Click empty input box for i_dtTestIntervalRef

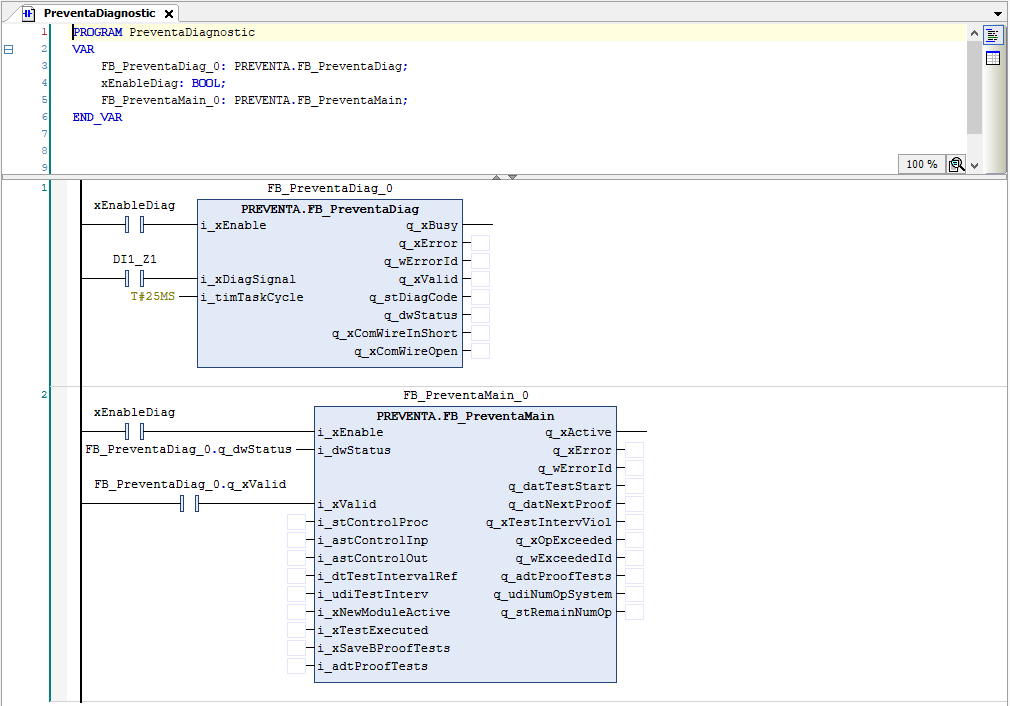[x=296, y=576]
